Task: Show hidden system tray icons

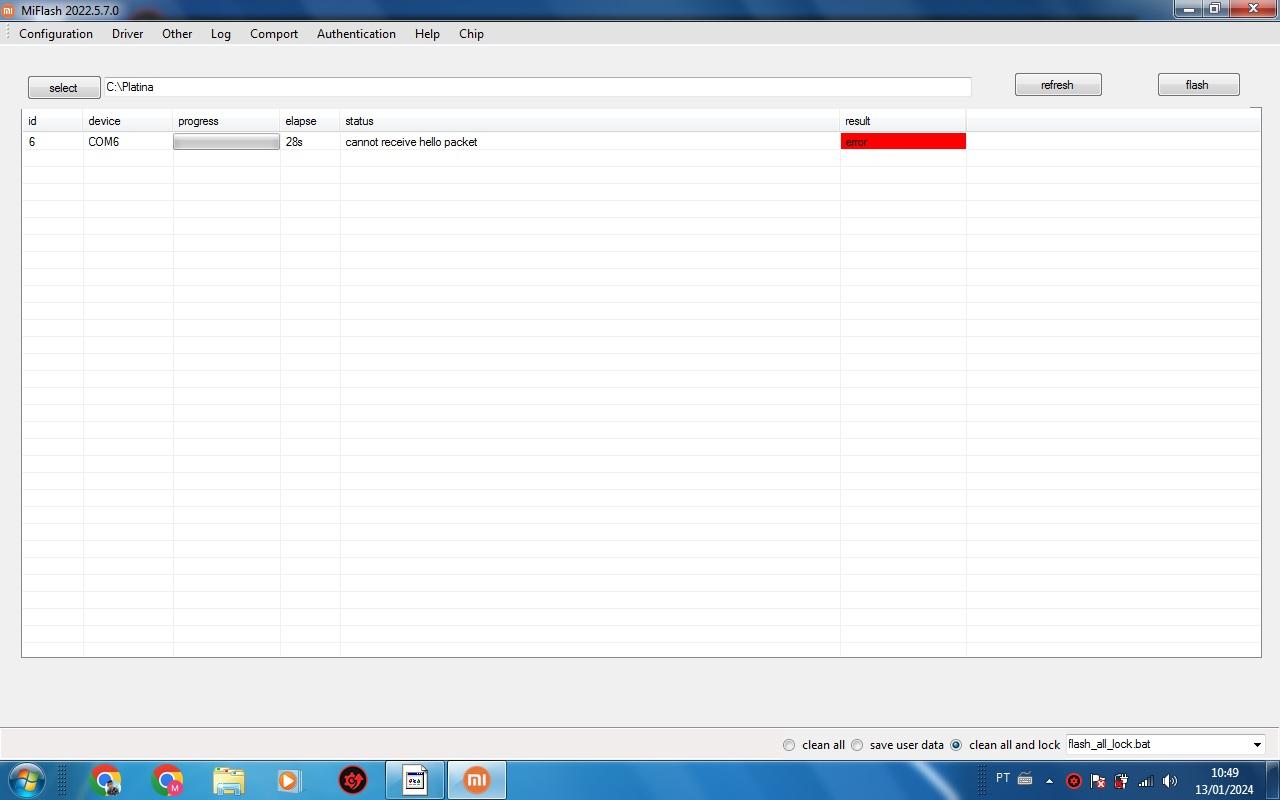Action: 1049,781
